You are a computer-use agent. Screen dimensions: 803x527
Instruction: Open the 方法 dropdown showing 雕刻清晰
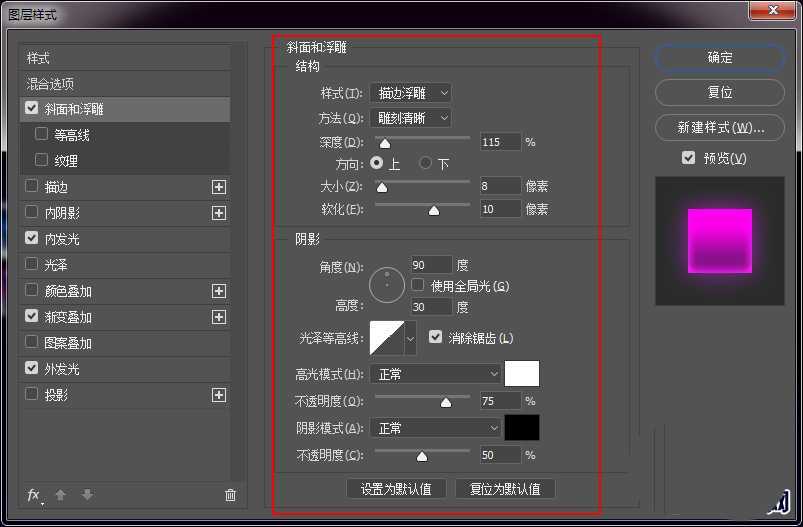click(x=410, y=118)
